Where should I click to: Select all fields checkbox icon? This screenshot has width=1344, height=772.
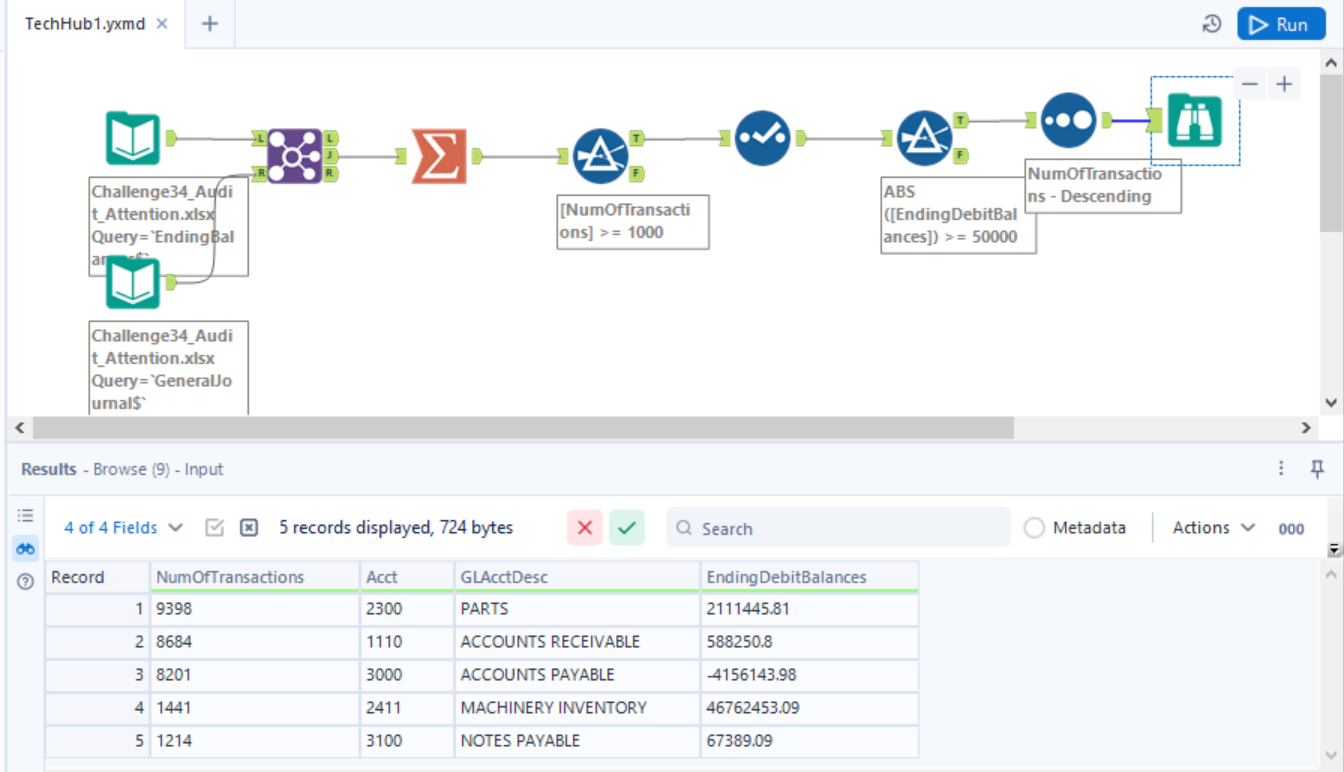click(x=214, y=528)
